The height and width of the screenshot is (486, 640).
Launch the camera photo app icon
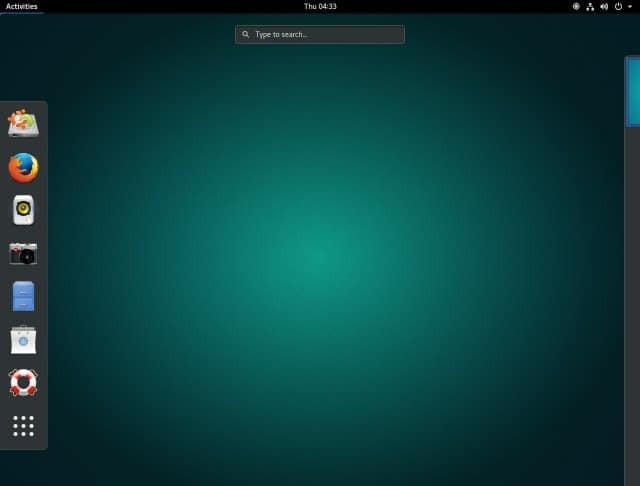[23, 254]
